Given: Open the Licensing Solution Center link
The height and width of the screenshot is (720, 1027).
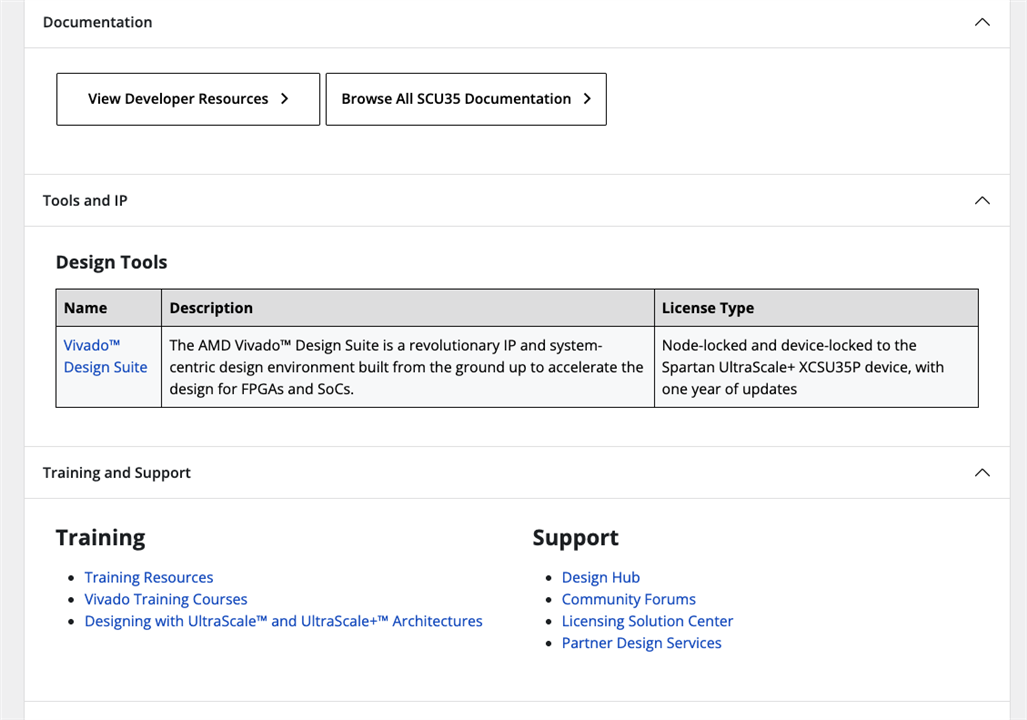Looking at the screenshot, I should tap(647, 621).
